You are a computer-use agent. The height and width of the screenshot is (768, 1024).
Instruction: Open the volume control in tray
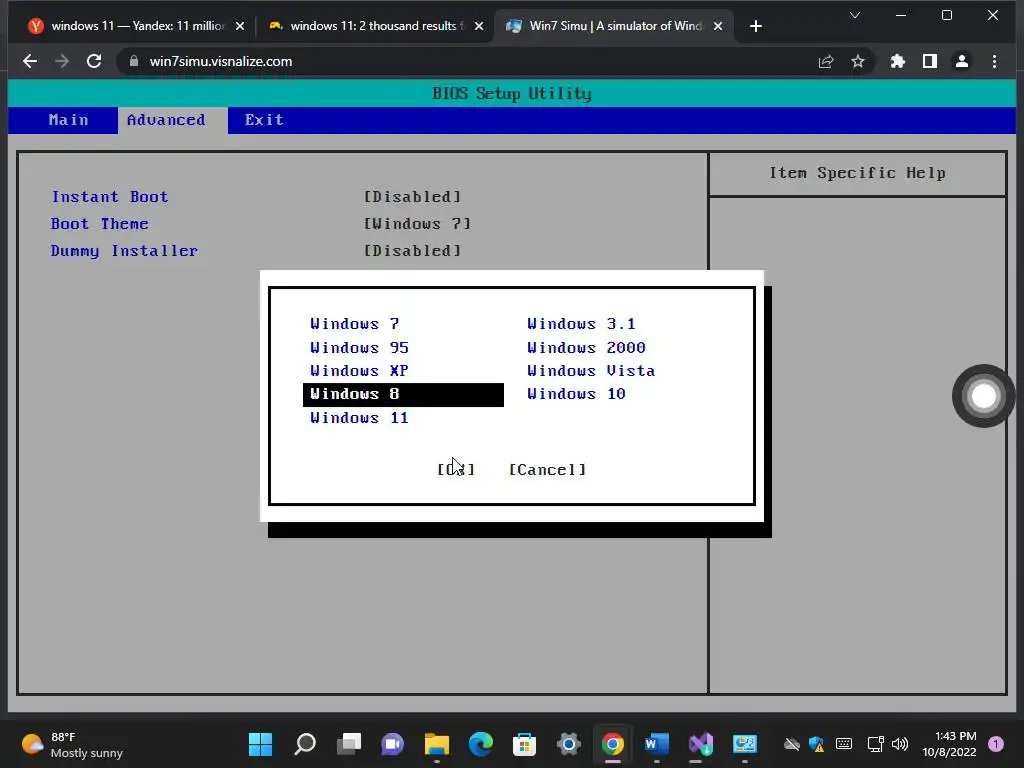tap(900, 744)
